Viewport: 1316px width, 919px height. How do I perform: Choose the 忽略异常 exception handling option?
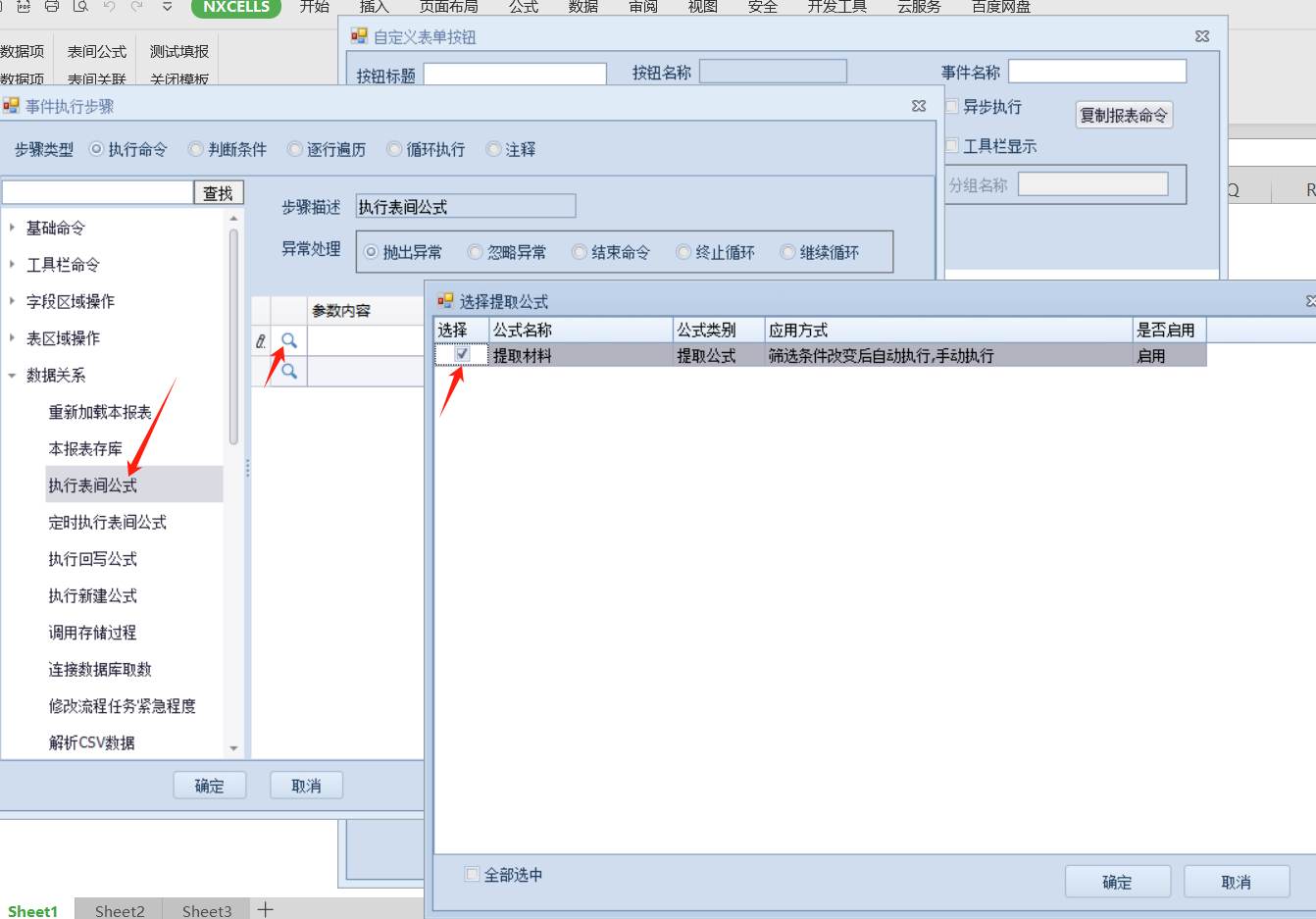pyautogui.click(x=476, y=252)
